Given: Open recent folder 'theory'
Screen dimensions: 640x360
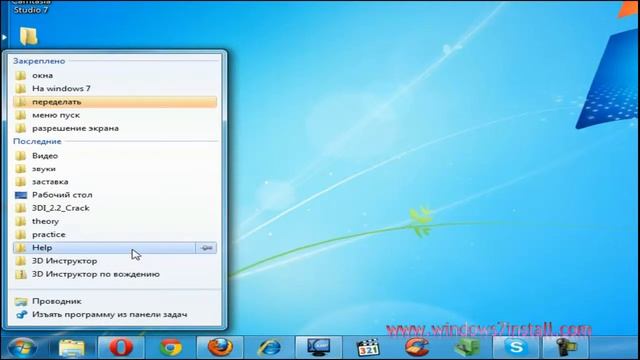Looking at the screenshot, I should 115,221.
